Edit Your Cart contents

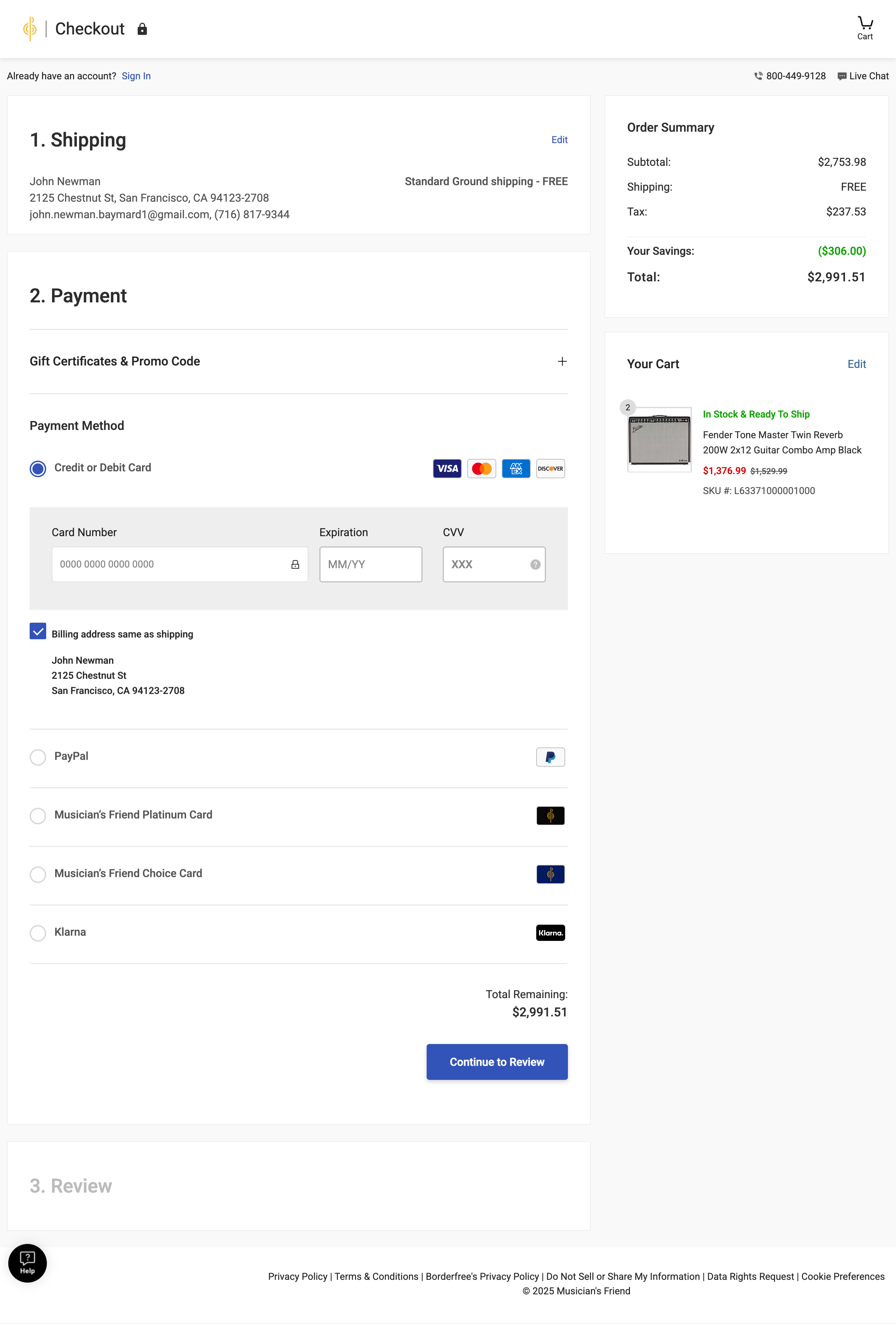click(x=856, y=364)
